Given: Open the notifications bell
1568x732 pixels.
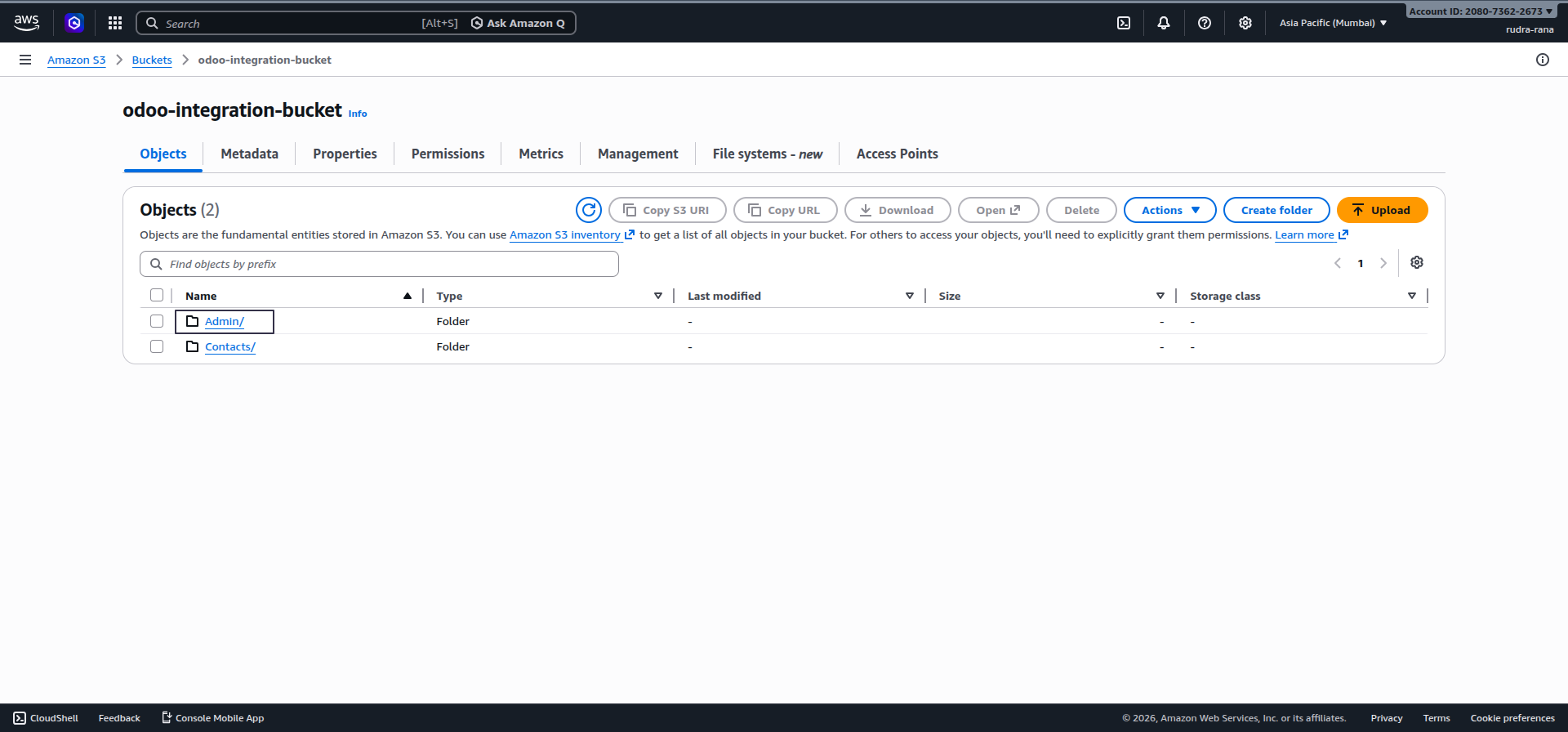Looking at the screenshot, I should 1164,23.
